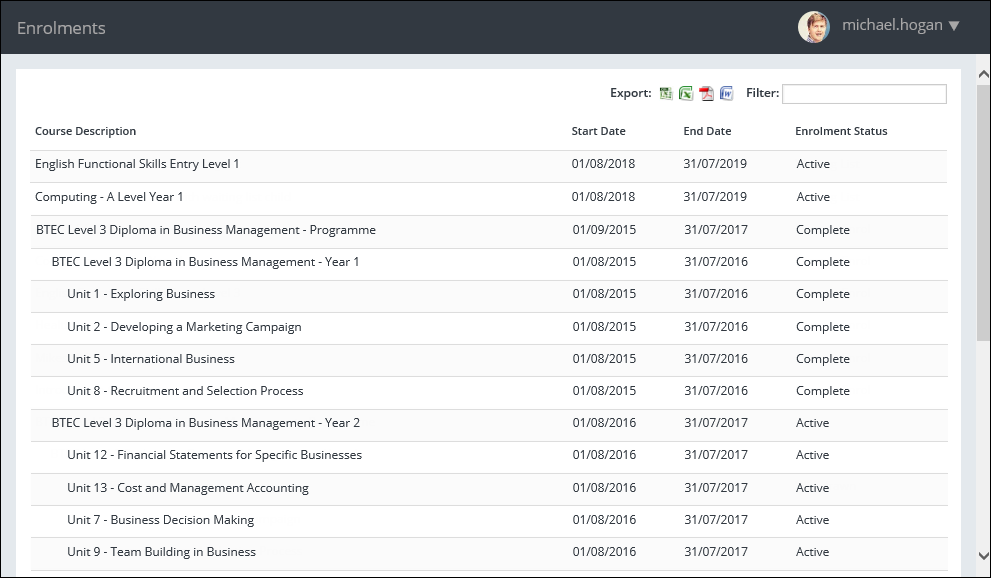991x578 pixels.
Task: Click into the Filter text box
Action: [x=864, y=94]
